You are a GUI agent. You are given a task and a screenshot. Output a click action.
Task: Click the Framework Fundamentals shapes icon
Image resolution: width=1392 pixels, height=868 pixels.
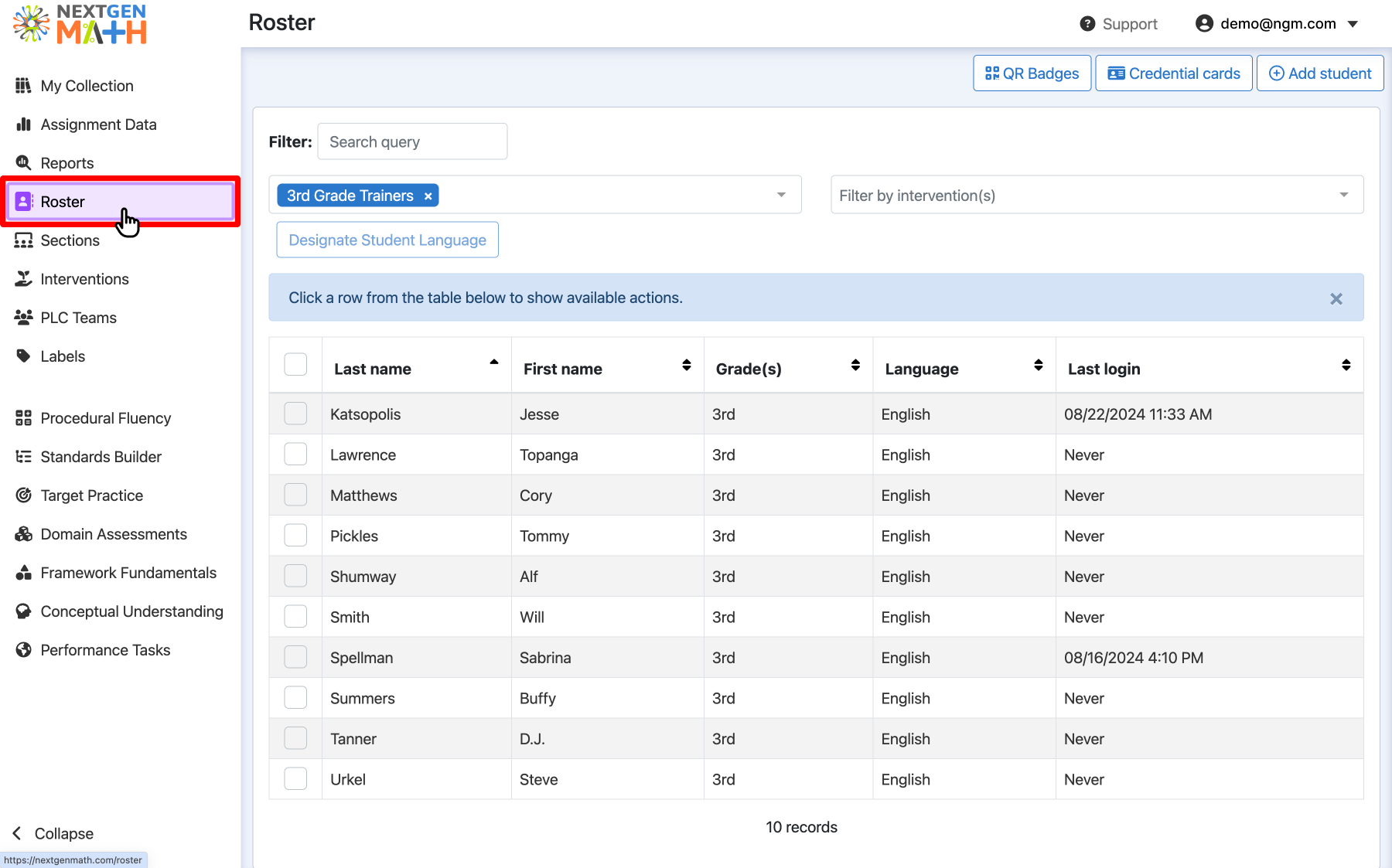23,572
